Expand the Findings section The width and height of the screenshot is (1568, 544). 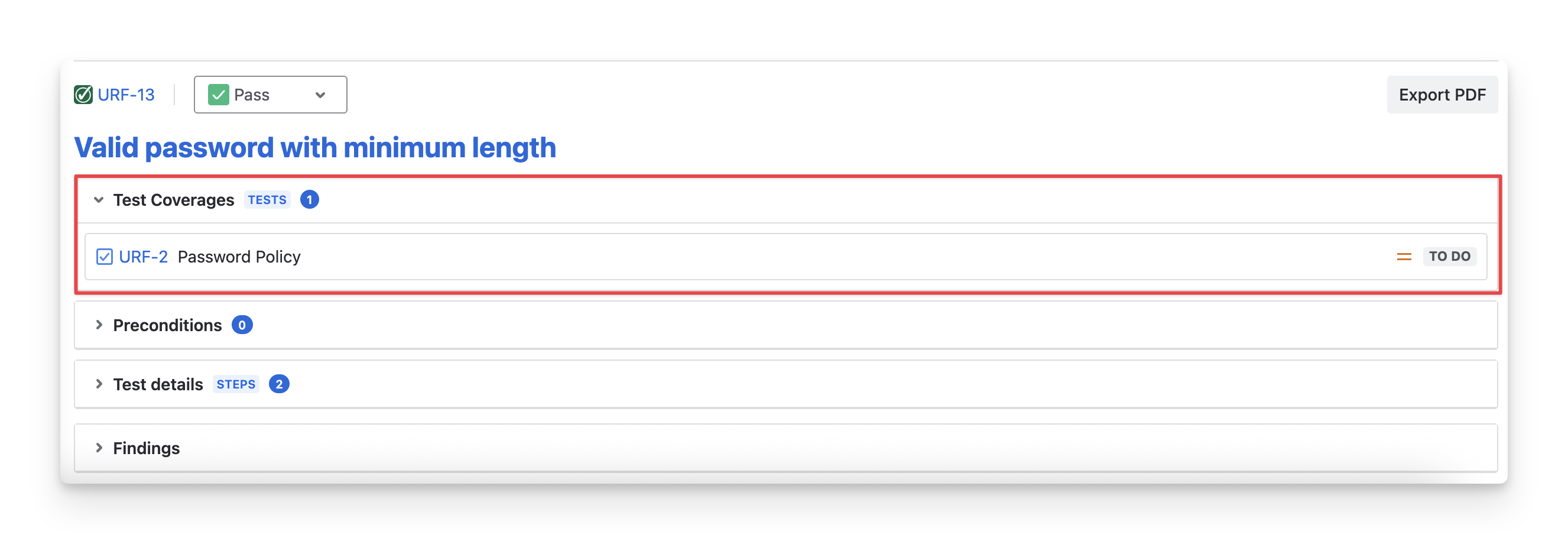pos(99,448)
